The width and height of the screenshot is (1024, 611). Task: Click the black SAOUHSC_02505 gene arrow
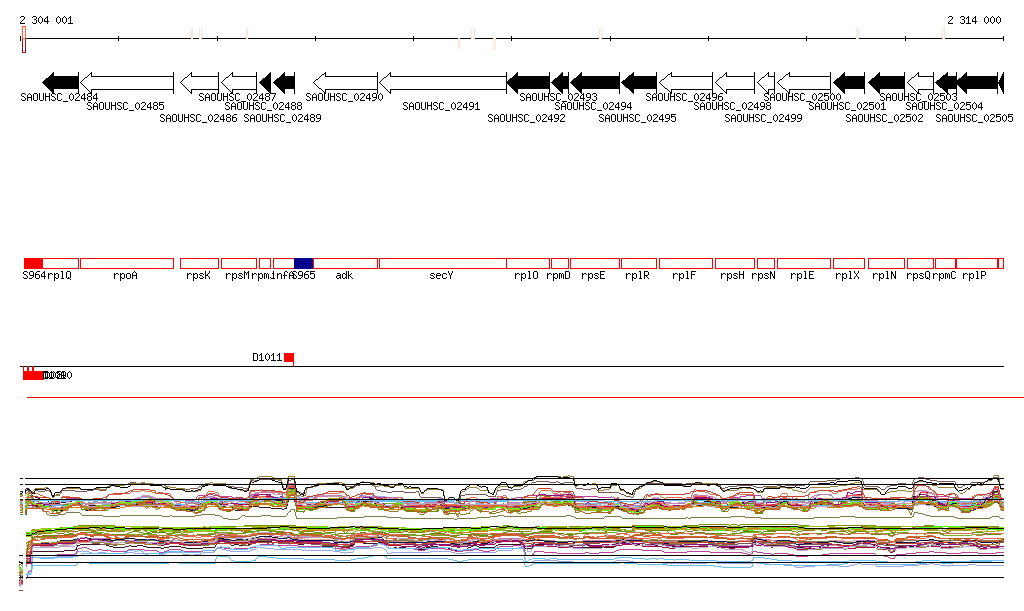coord(978,83)
